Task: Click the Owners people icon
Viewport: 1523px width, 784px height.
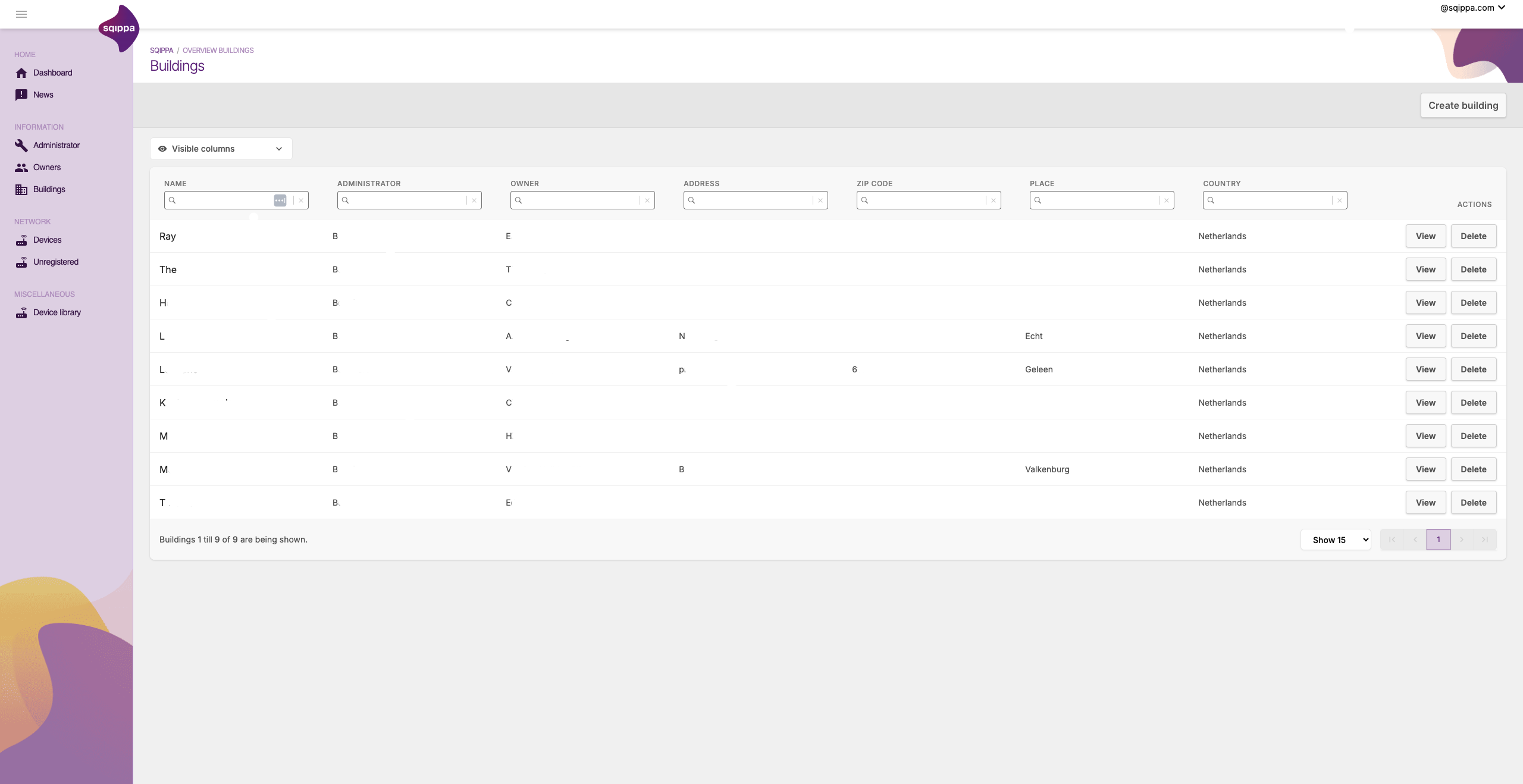Action: pyautogui.click(x=21, y=168)
